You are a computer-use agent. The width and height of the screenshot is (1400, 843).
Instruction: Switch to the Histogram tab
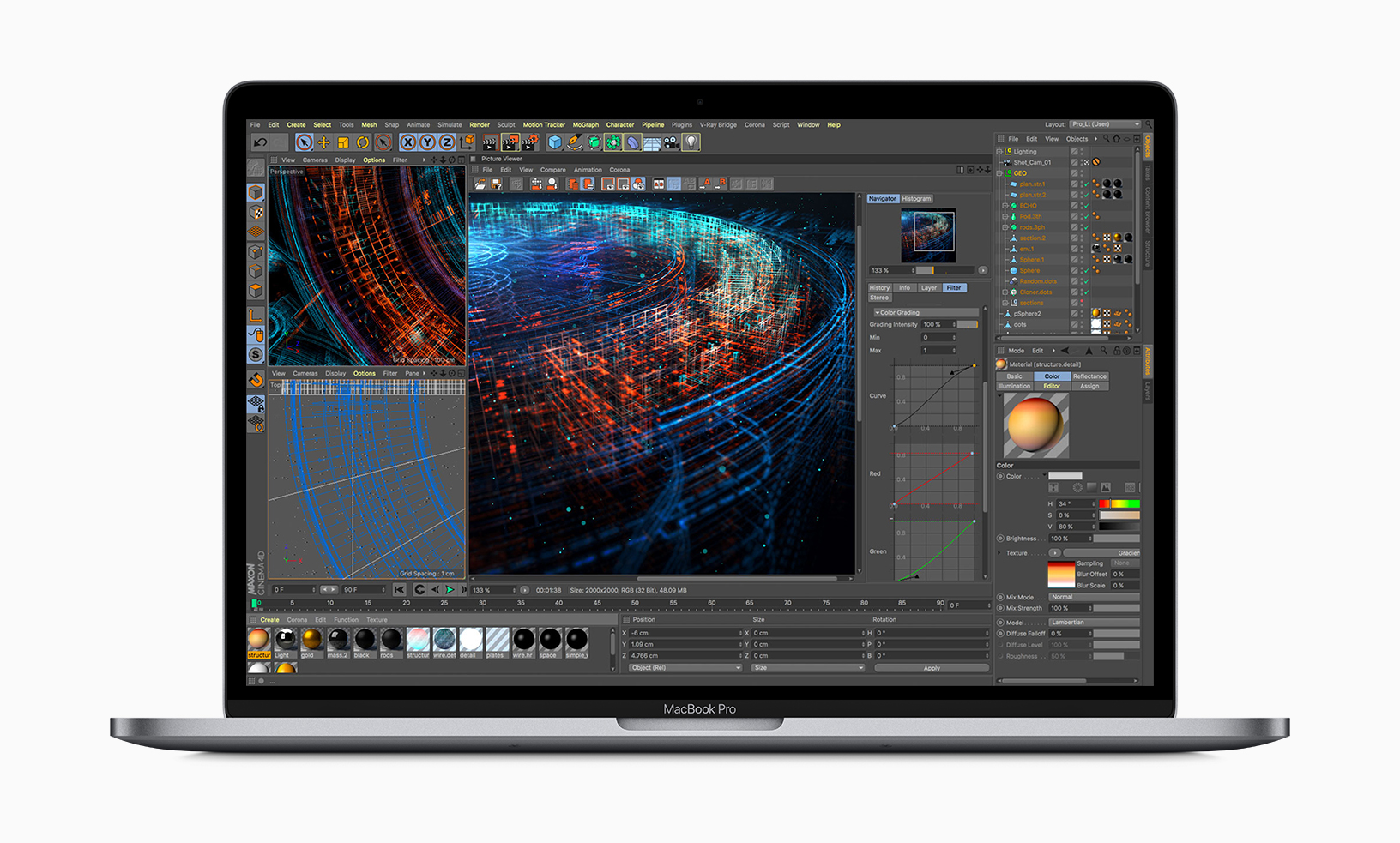[916, 198]
